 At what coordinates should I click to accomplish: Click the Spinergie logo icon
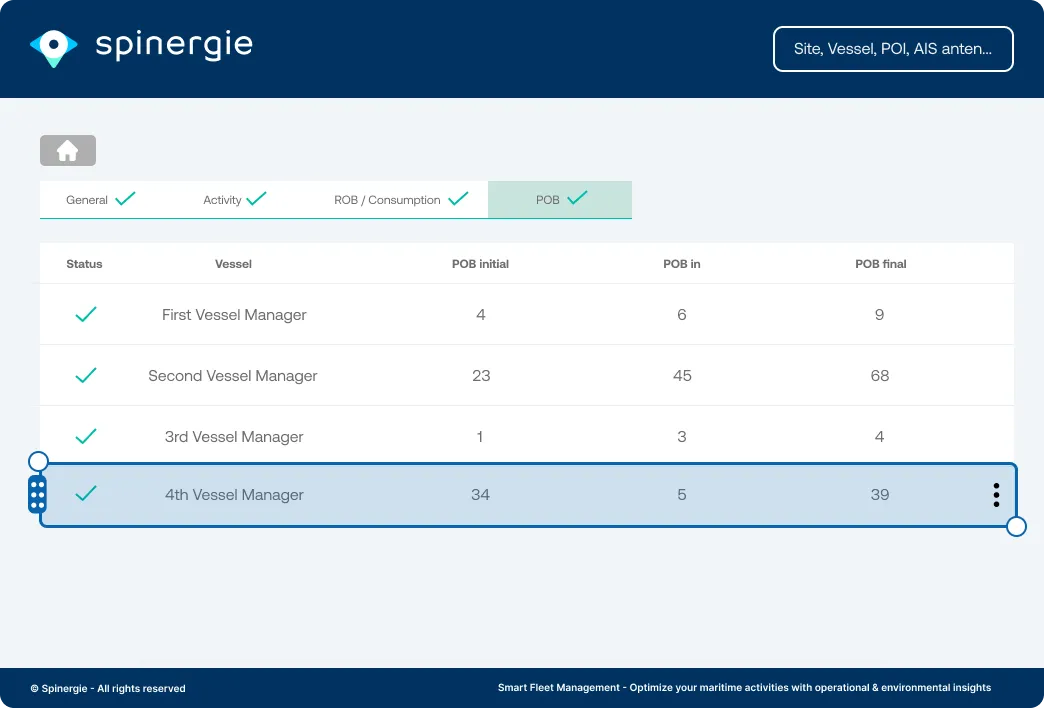click(x=53, y=47)
